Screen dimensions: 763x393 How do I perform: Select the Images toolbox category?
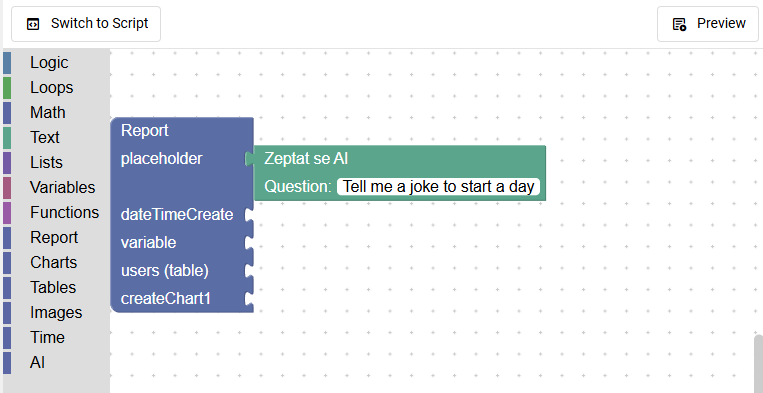[x=56, y=312]
